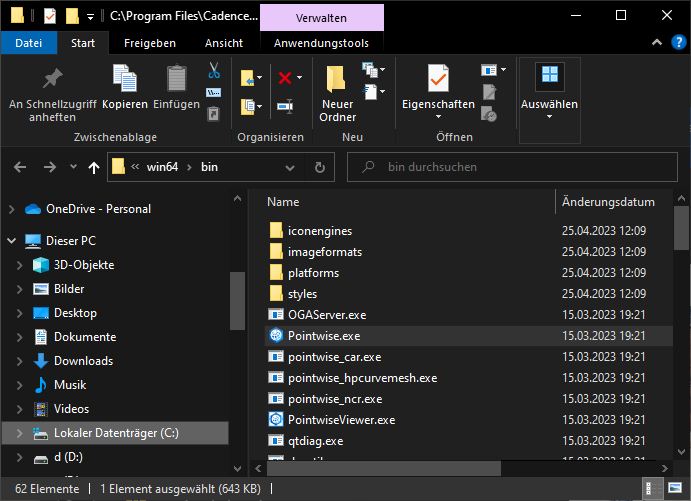Click the edit icon in Öffnen group
The height and width of the screenshot is (501, 691).
tap(489, 92)
